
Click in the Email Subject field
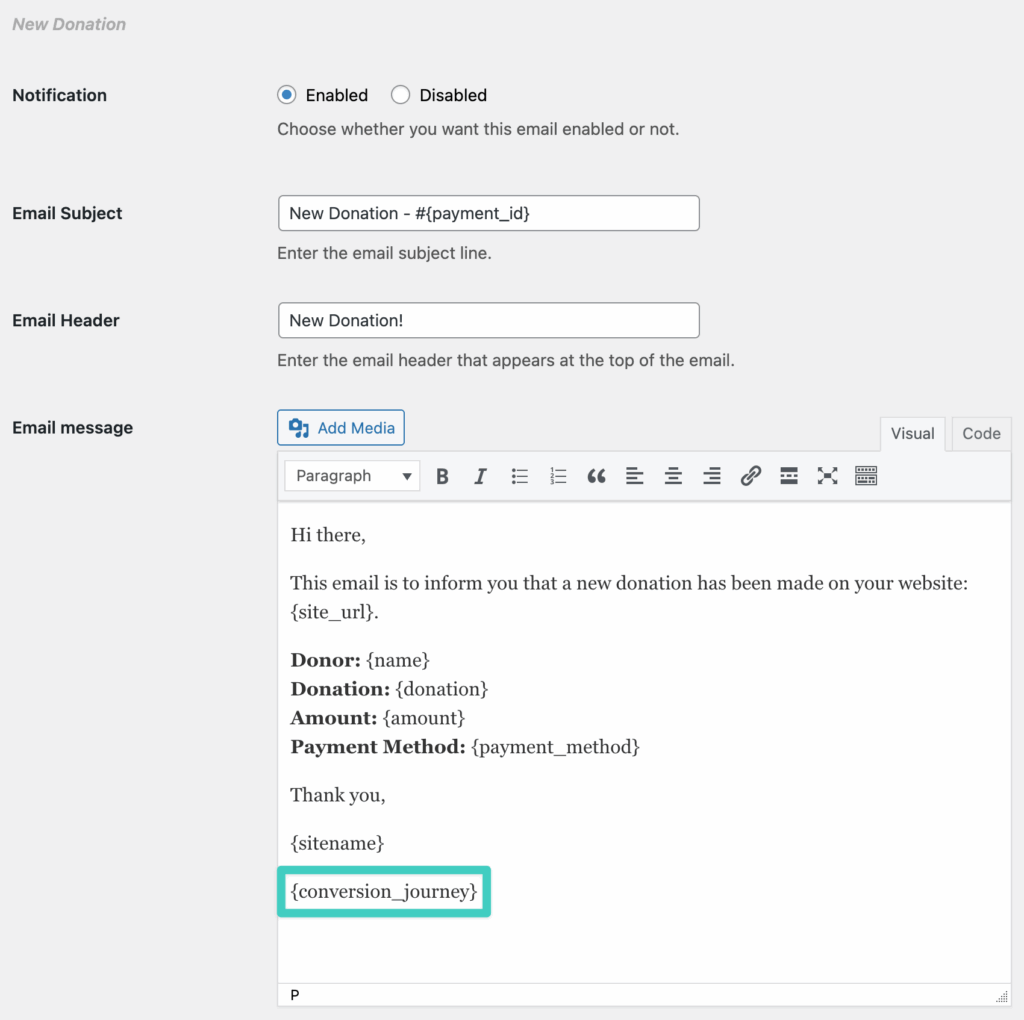coord(488,213)
